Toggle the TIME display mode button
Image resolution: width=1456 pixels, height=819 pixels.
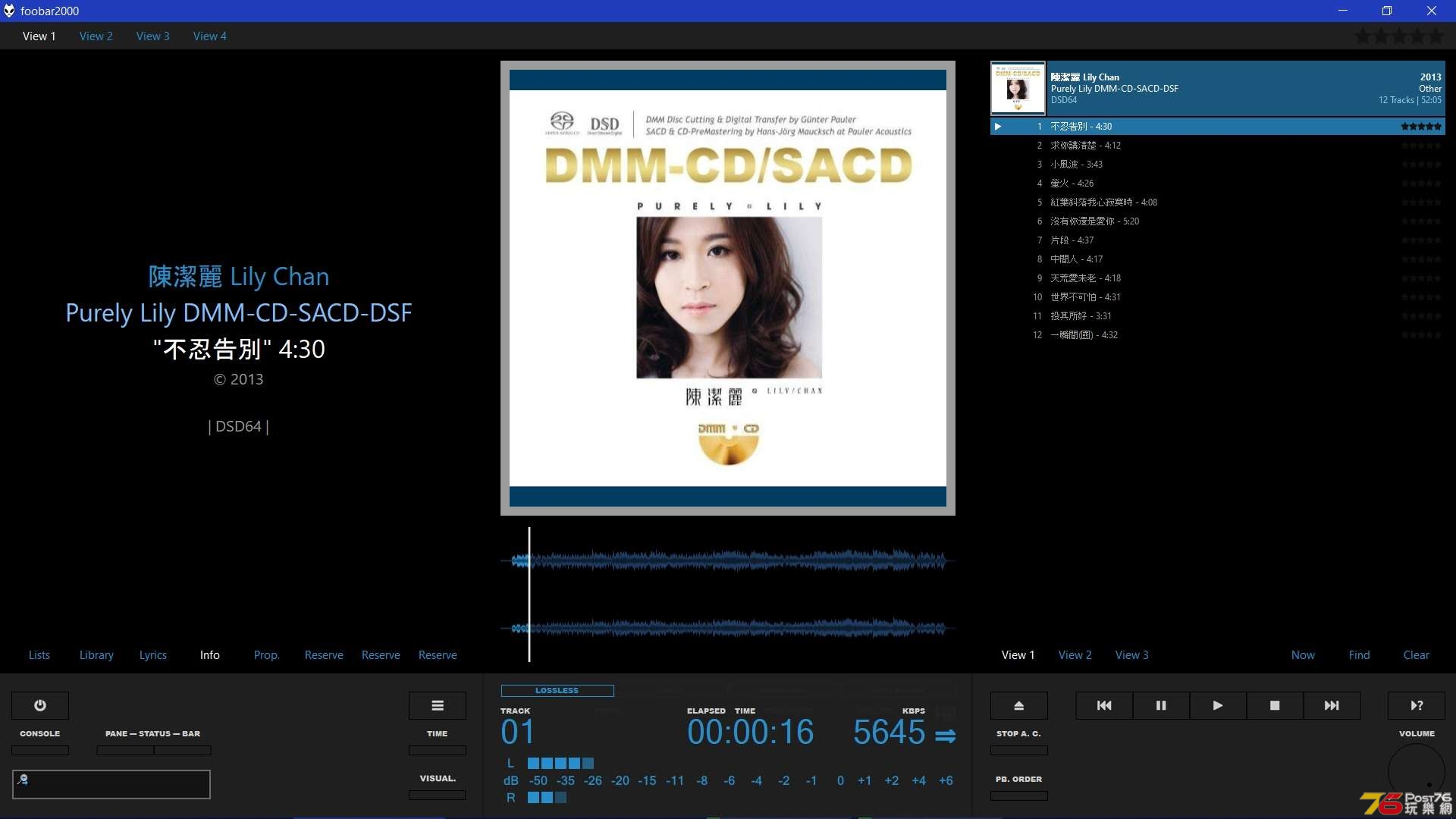click(x=438, y=750)
